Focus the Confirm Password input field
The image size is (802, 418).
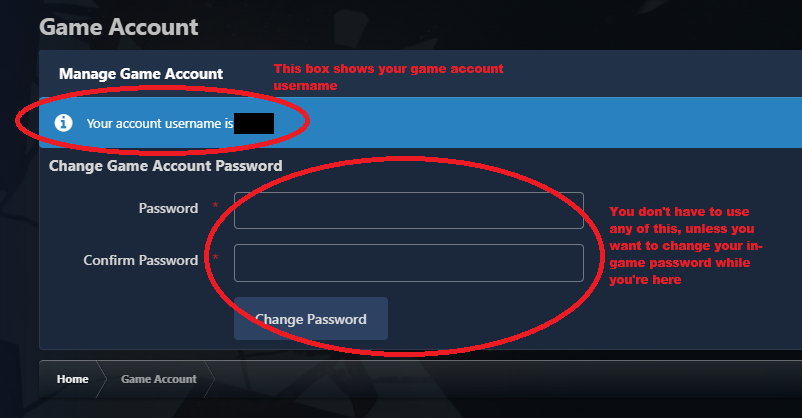[409, 263]
